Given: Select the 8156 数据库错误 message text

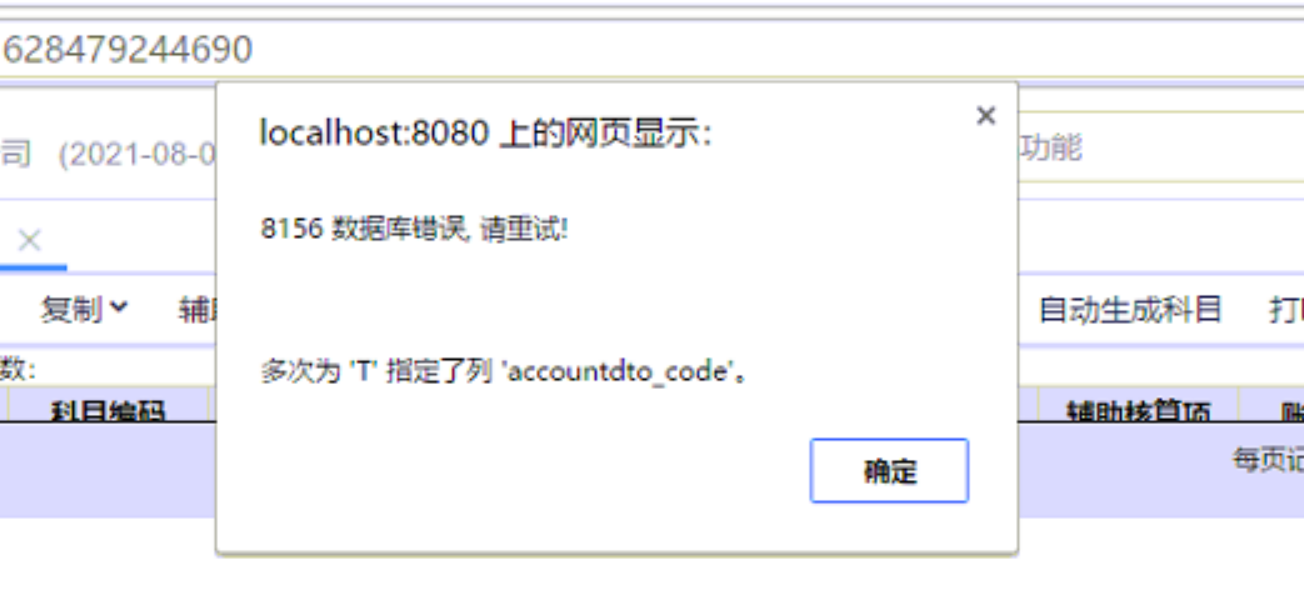Looking at the screenshot, I should click(x=414, y=229).
